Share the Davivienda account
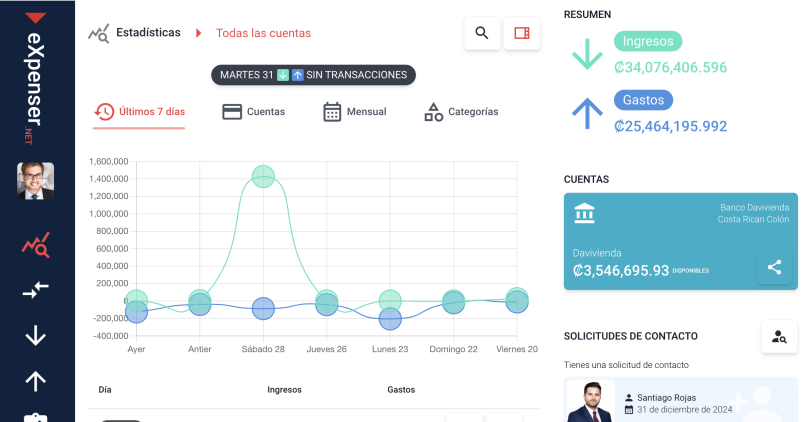Screen dimensions: 804x422 coord(774,267)
